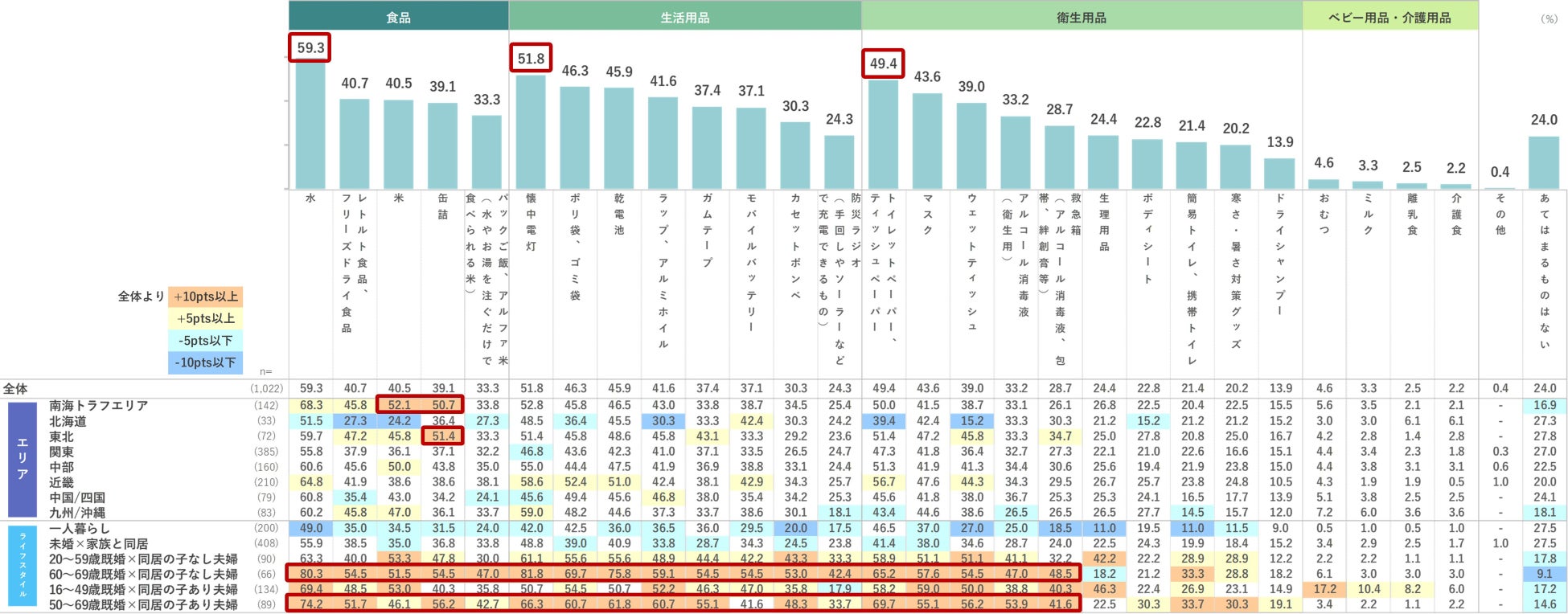Click the 東北 缶詰 cell showing 51.4

(443, 436)
